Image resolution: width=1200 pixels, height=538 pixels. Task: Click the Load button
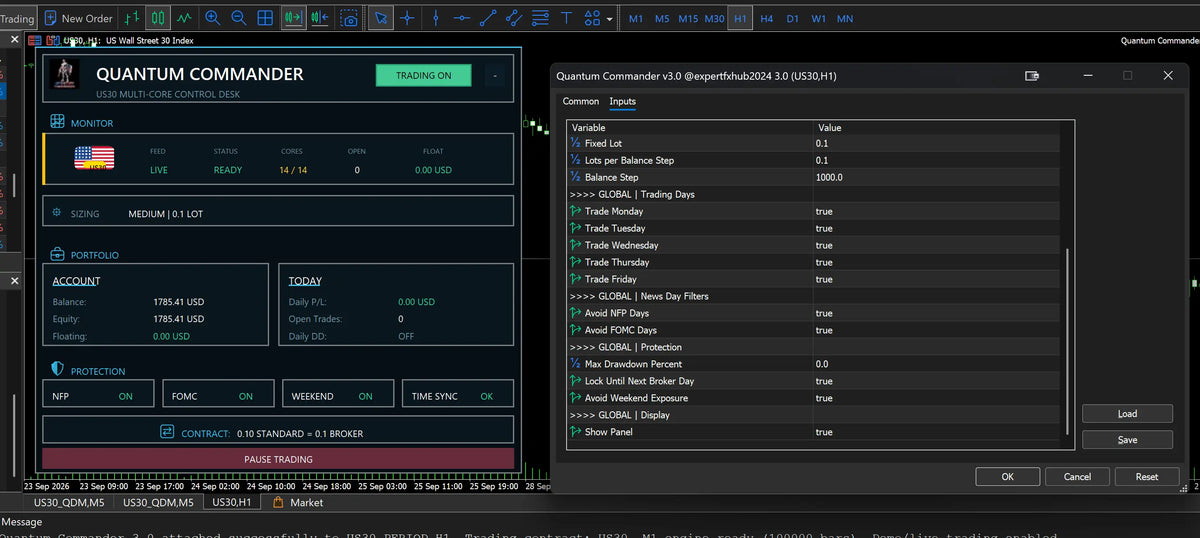[x=1127, y=414]
